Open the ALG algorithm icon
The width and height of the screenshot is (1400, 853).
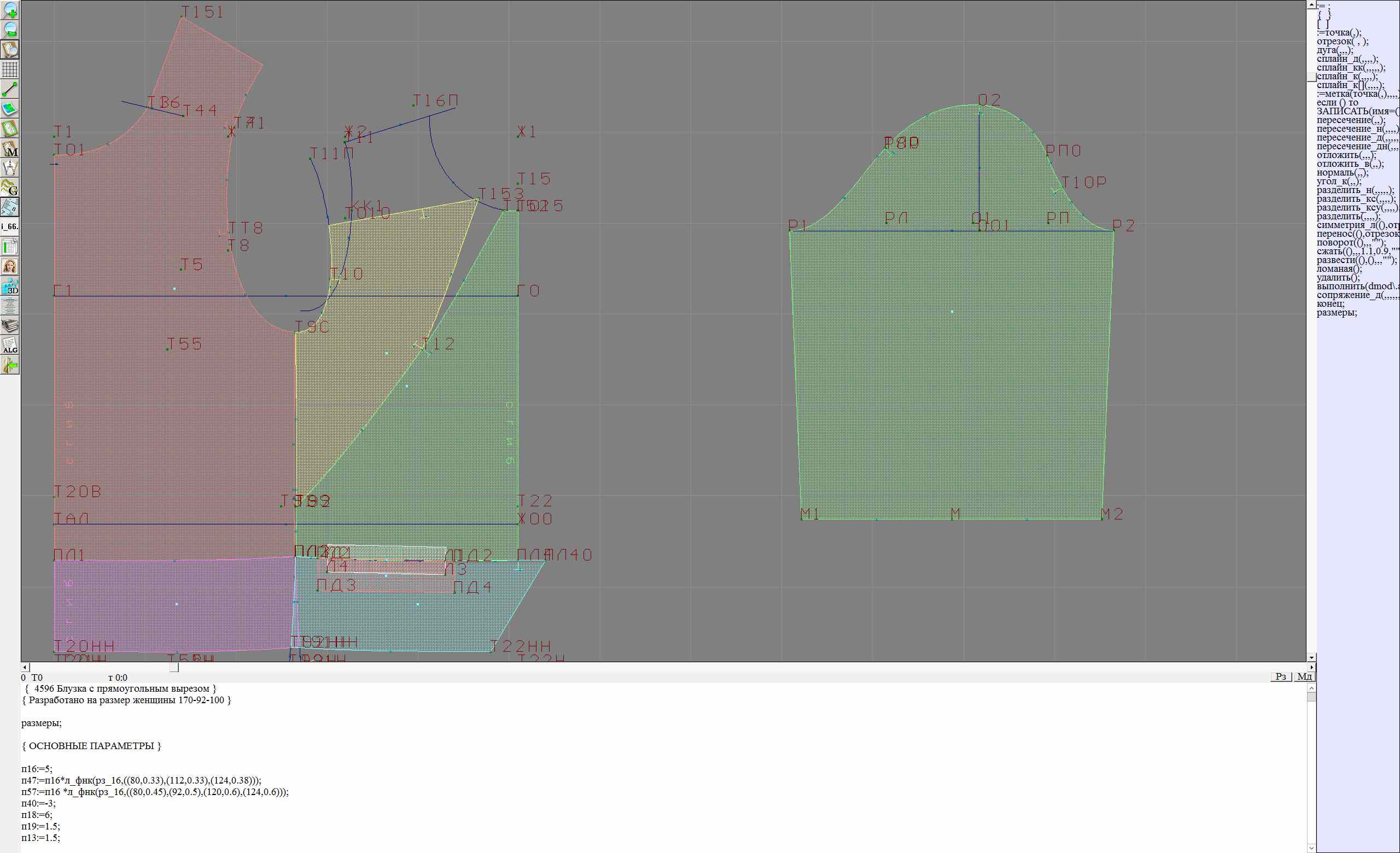[10, 345]
